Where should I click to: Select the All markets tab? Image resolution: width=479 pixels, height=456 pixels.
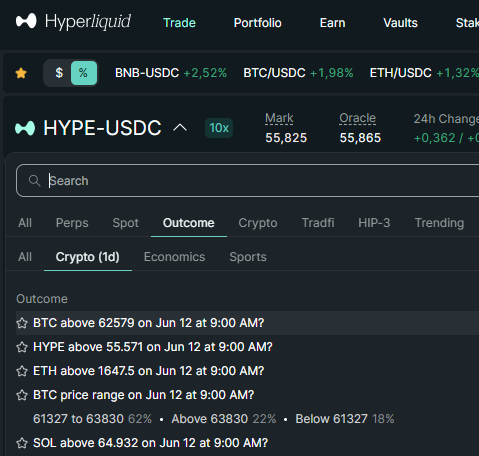[x=25, y=223]
